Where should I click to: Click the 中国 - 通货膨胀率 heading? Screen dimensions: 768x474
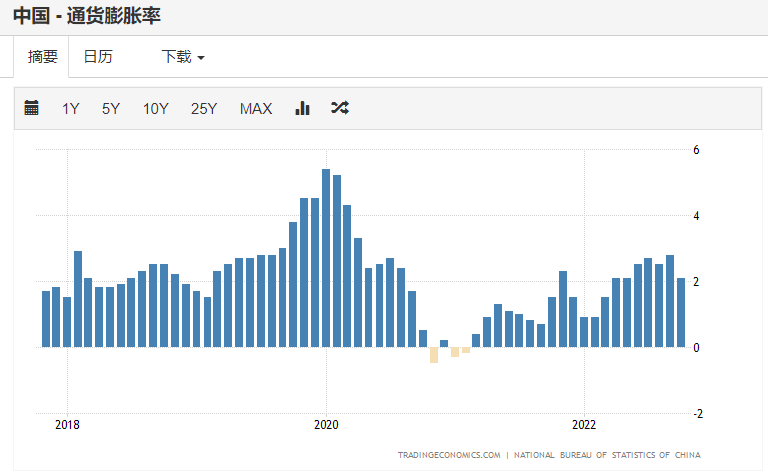click(88, 16)
